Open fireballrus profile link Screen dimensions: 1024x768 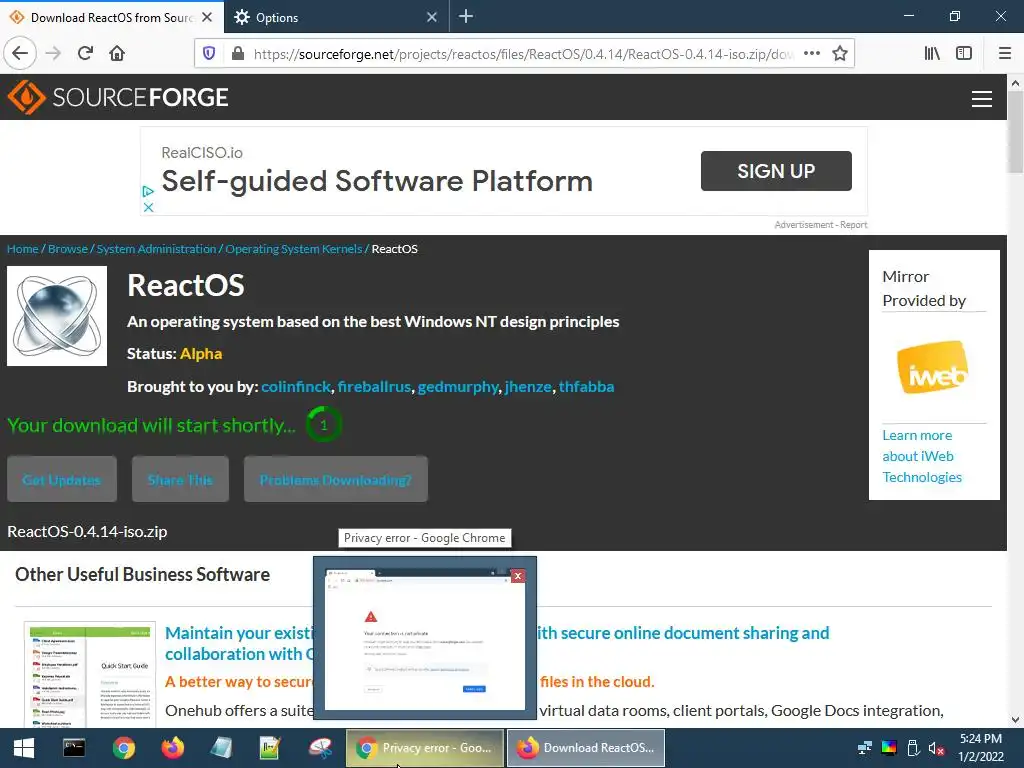pyautogui.click(x=374, y=387)
